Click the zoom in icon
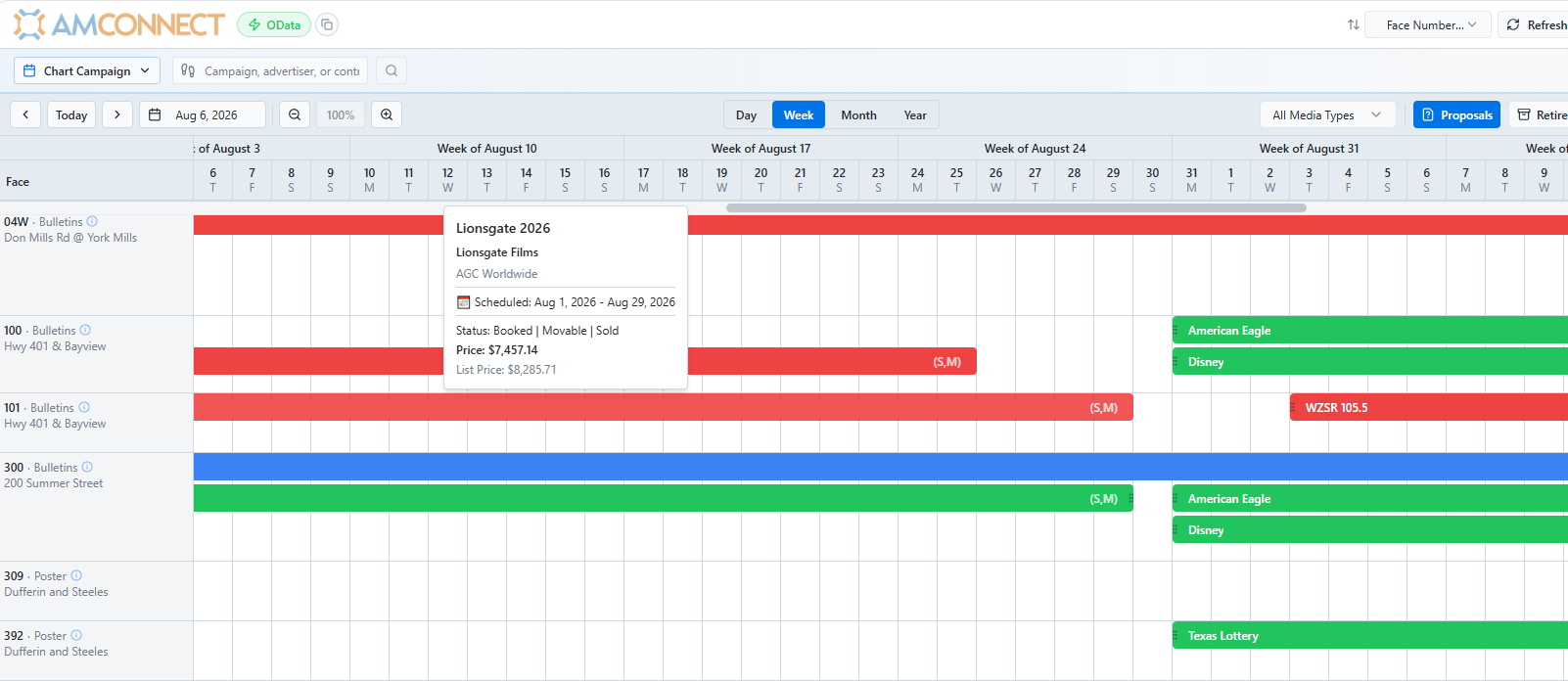The image size is (1568, 681). (387, 114)
